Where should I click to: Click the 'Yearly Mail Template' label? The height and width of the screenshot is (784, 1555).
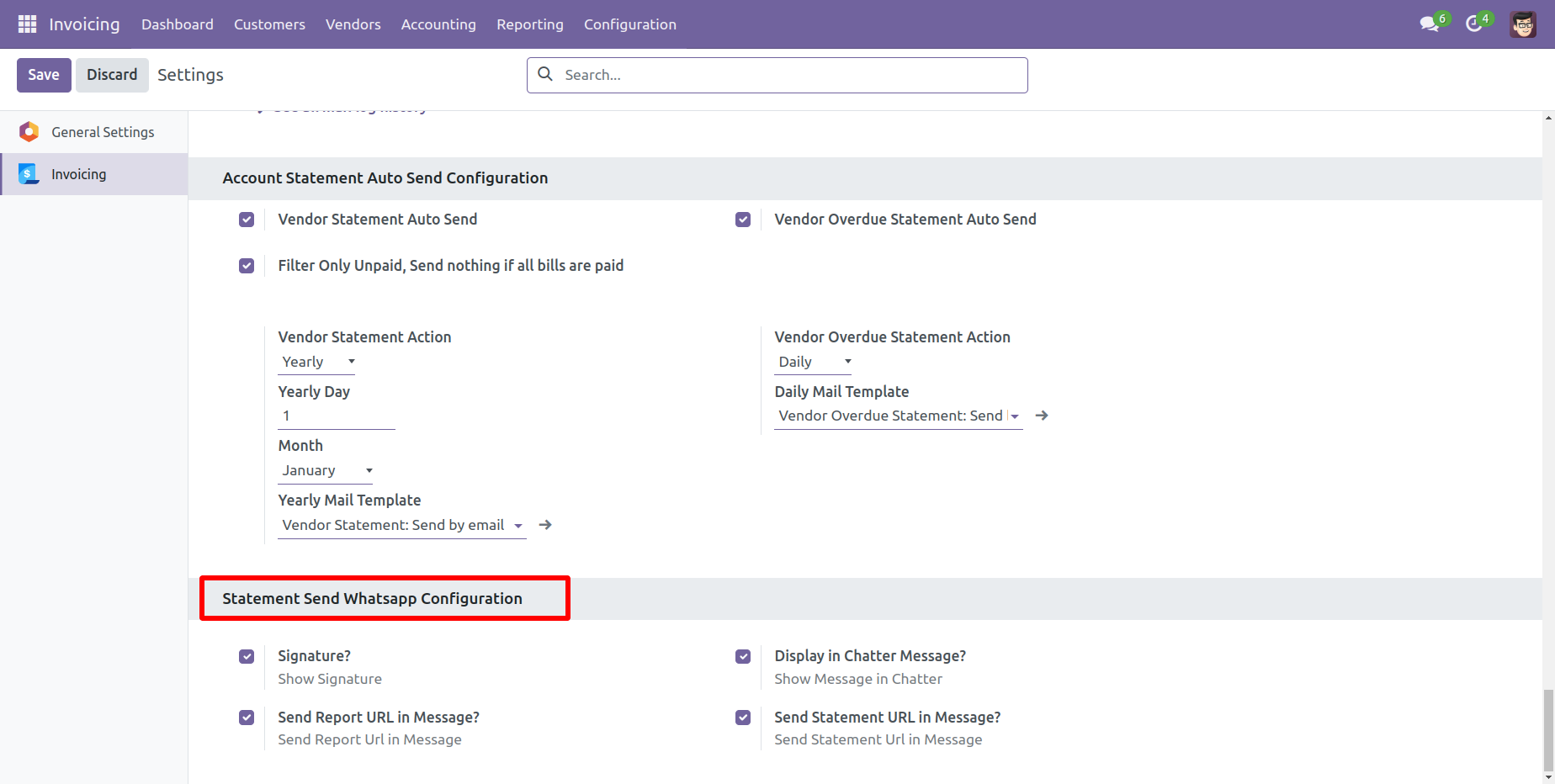coord(349,501)
